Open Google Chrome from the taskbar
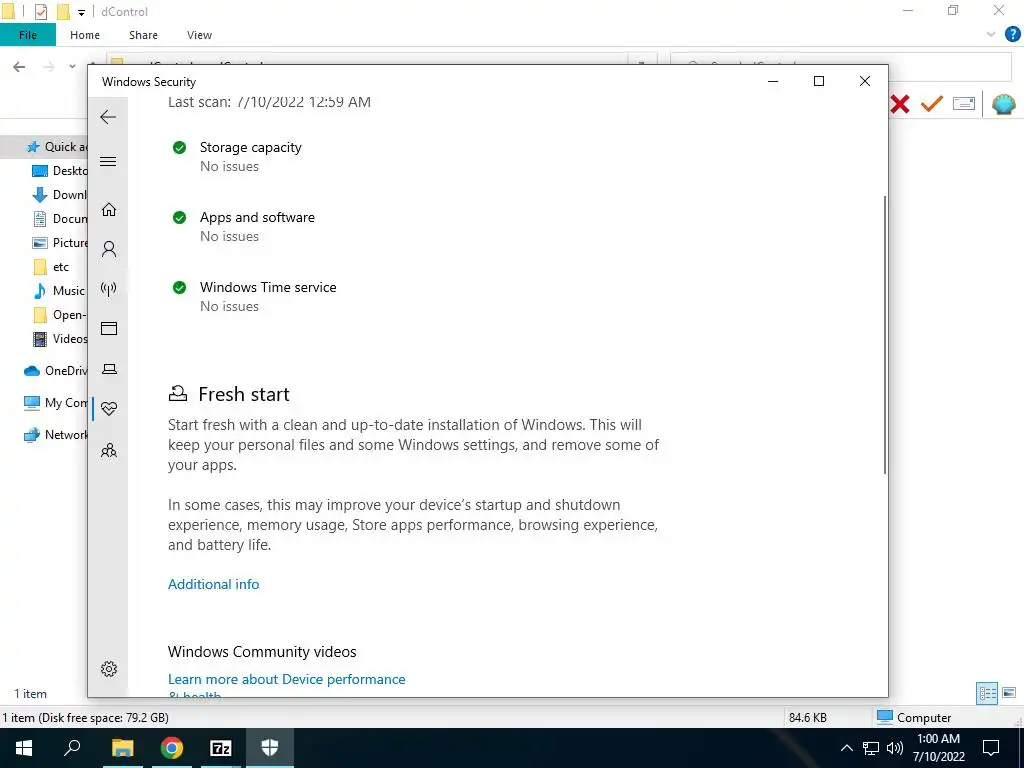This screenshot has height=768, width=1024. pos(172,748)
